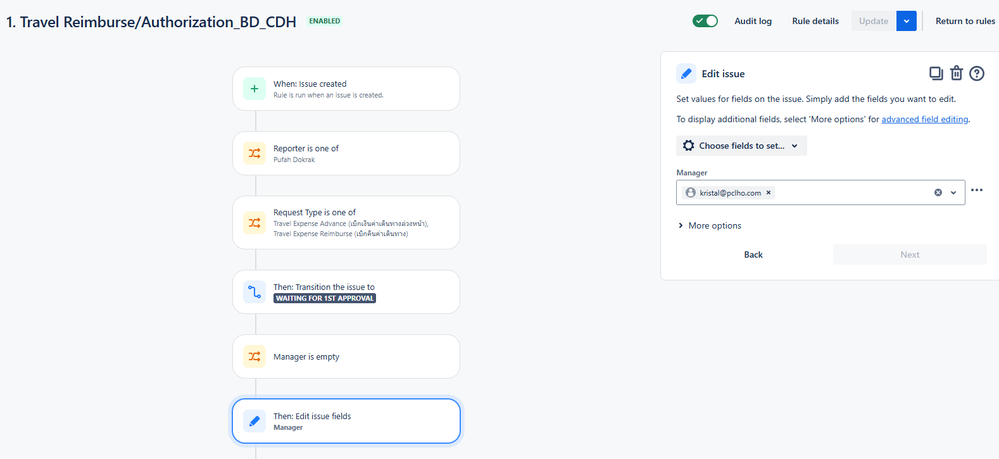
Task: Click the pencil icon on Edit issue fields
Action: click(x=254, y=421)
